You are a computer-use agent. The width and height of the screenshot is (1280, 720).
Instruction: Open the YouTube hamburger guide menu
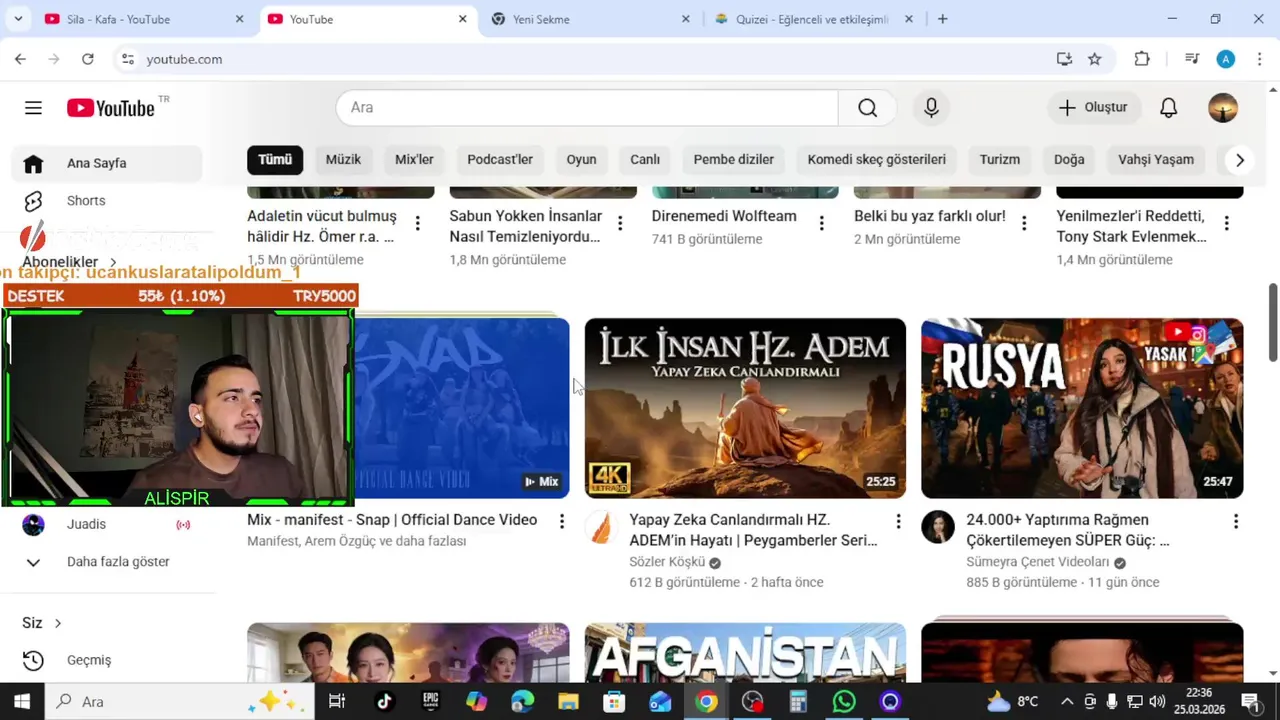pos(33,108)
